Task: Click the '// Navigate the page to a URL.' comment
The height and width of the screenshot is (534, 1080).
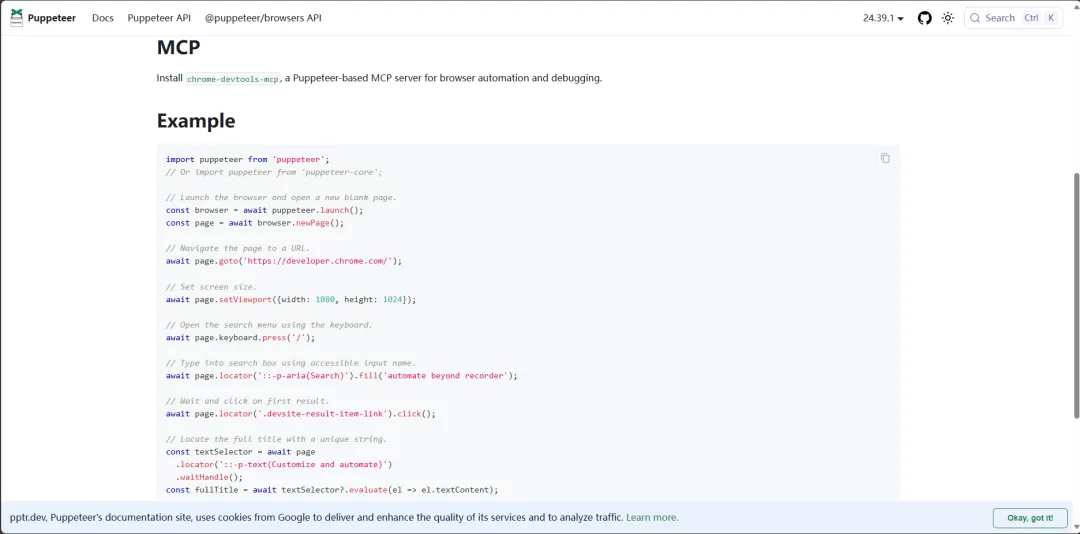Action: (238, 249)
